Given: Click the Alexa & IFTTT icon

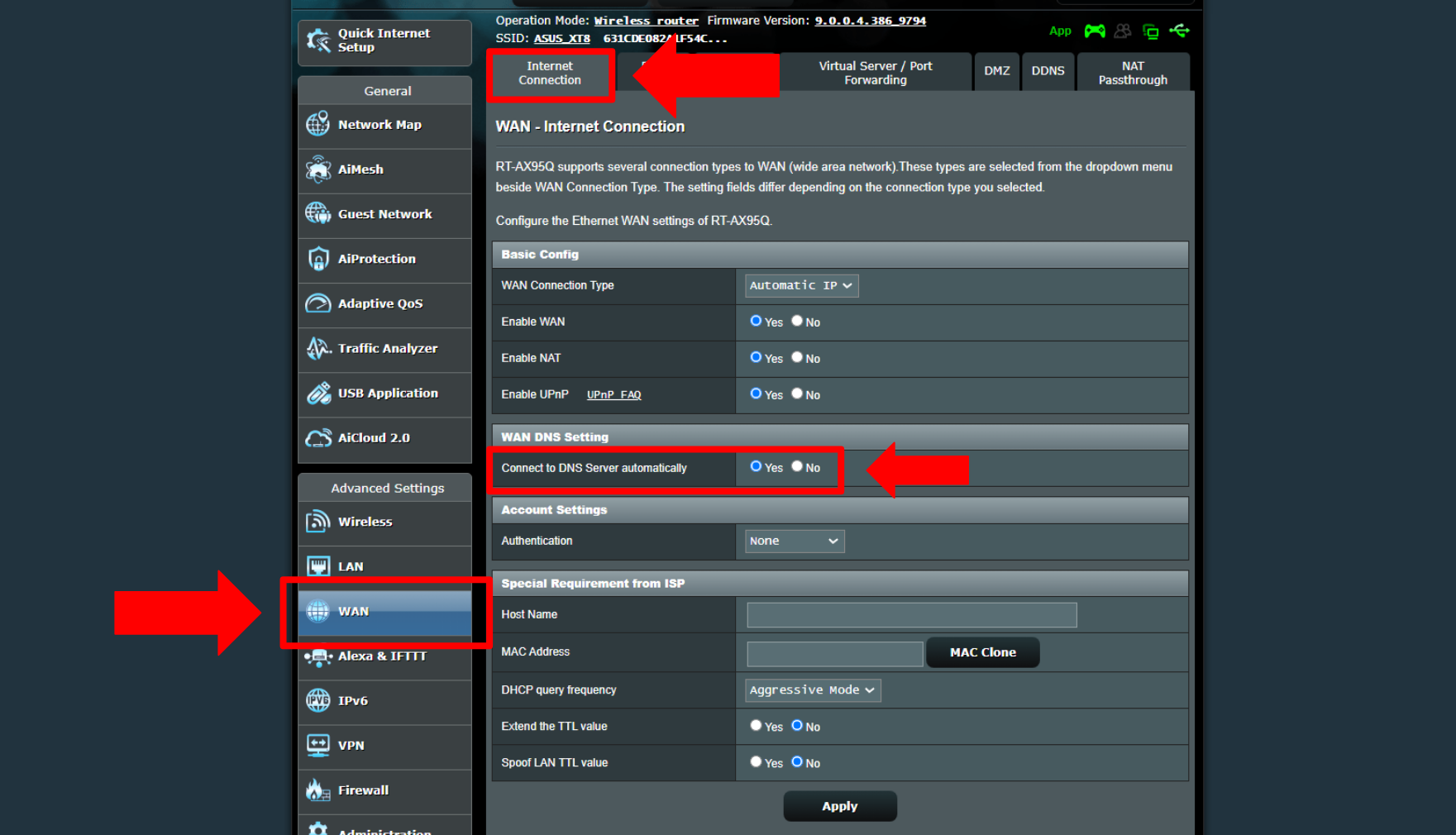Looking at the screenshot, I should [318, 656].
